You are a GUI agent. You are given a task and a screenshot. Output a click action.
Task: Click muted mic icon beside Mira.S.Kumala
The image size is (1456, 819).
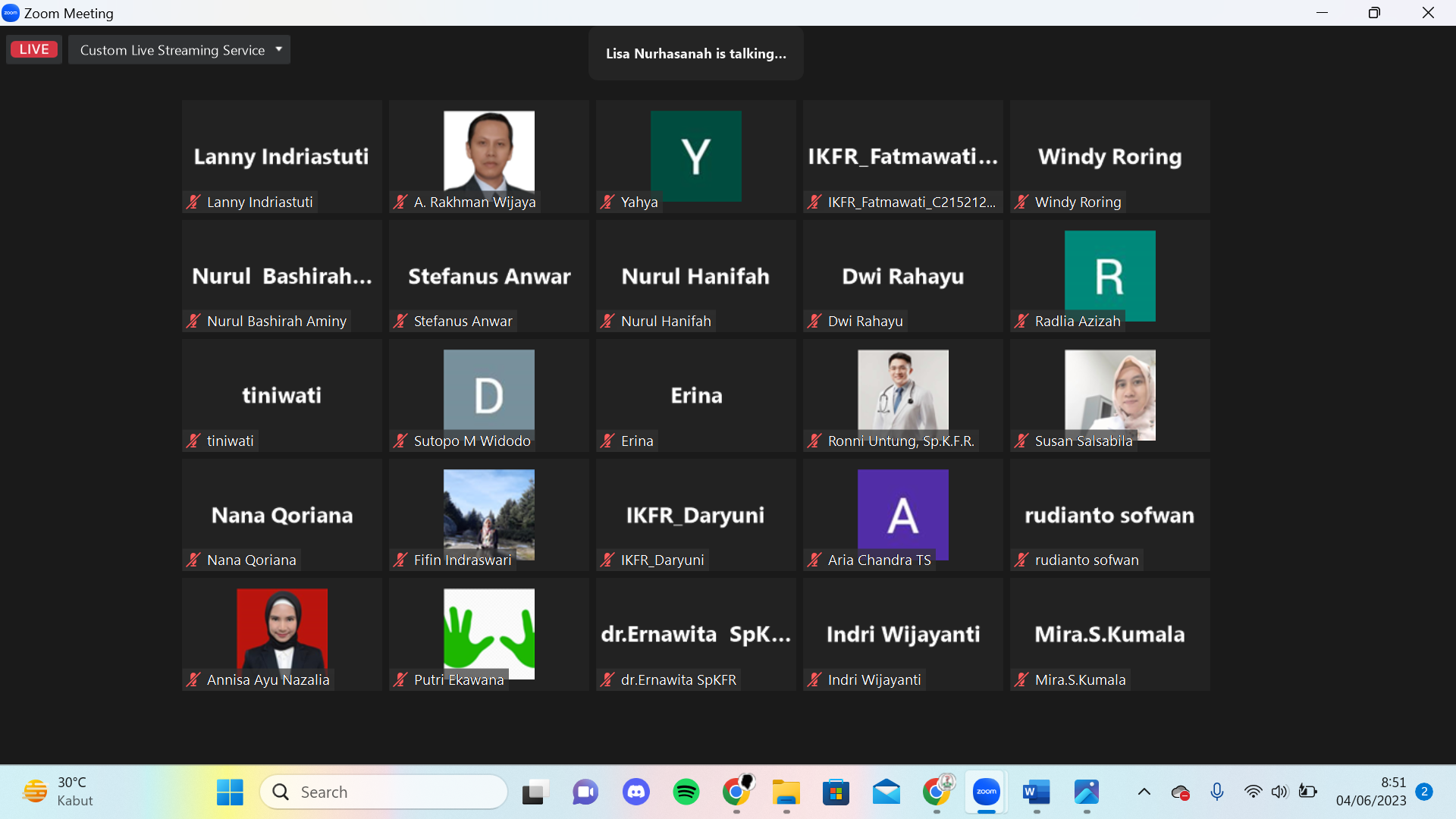click(x=1021, y=679)
